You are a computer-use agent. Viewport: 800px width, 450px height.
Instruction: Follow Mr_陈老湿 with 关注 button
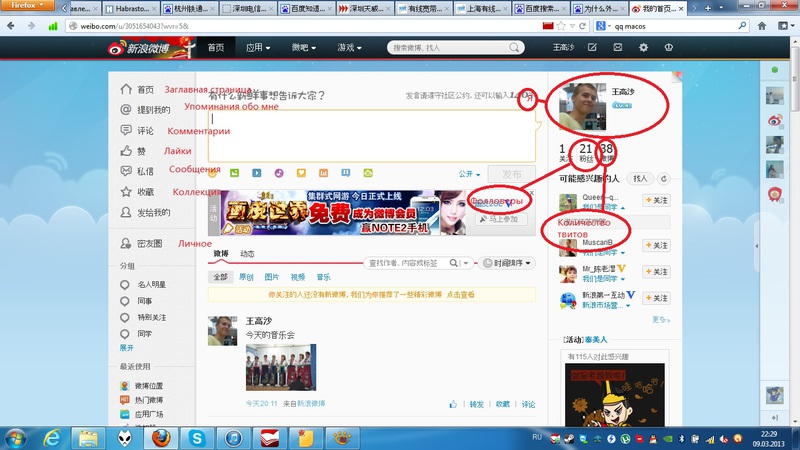[656, 271]
